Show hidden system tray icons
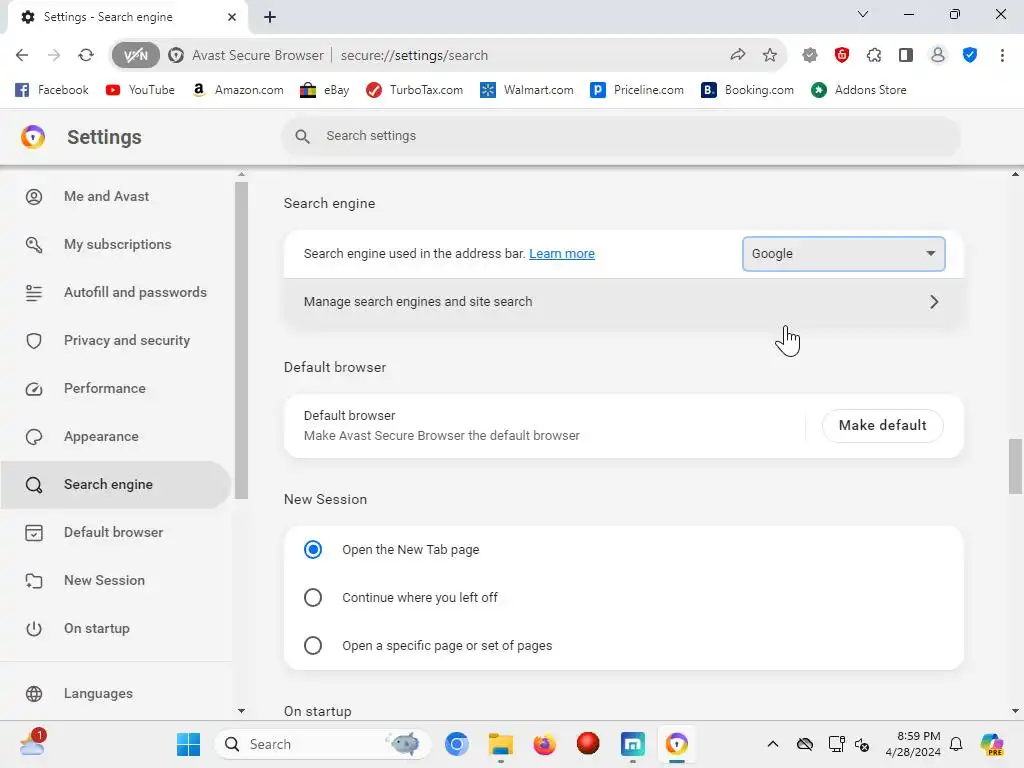The width and height of the screenshot is (1024, 768). [773, 744]
